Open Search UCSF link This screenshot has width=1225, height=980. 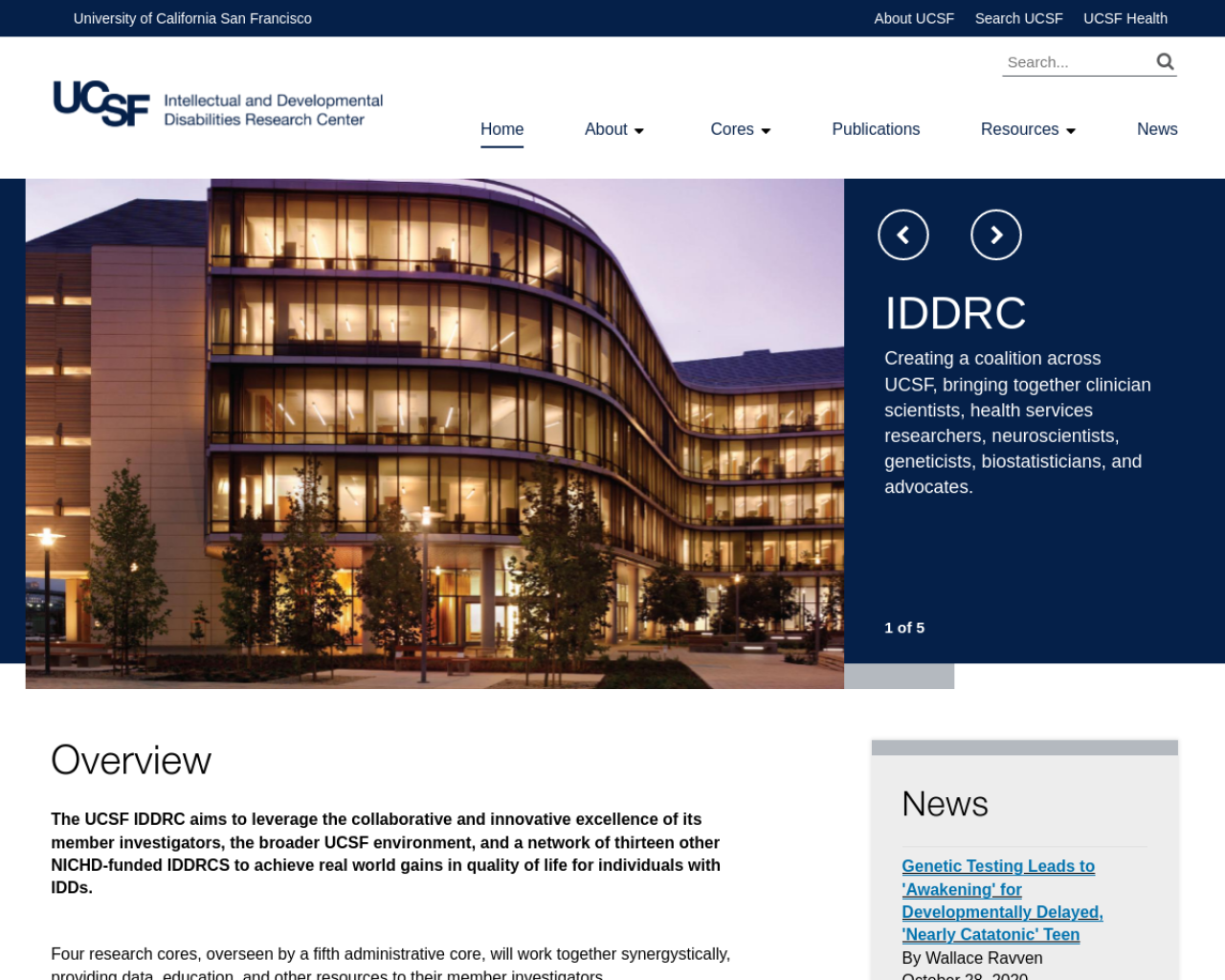pos(1018,18)
